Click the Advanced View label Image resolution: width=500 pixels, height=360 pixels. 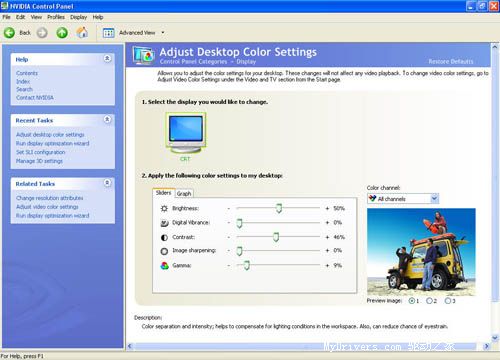137,33
